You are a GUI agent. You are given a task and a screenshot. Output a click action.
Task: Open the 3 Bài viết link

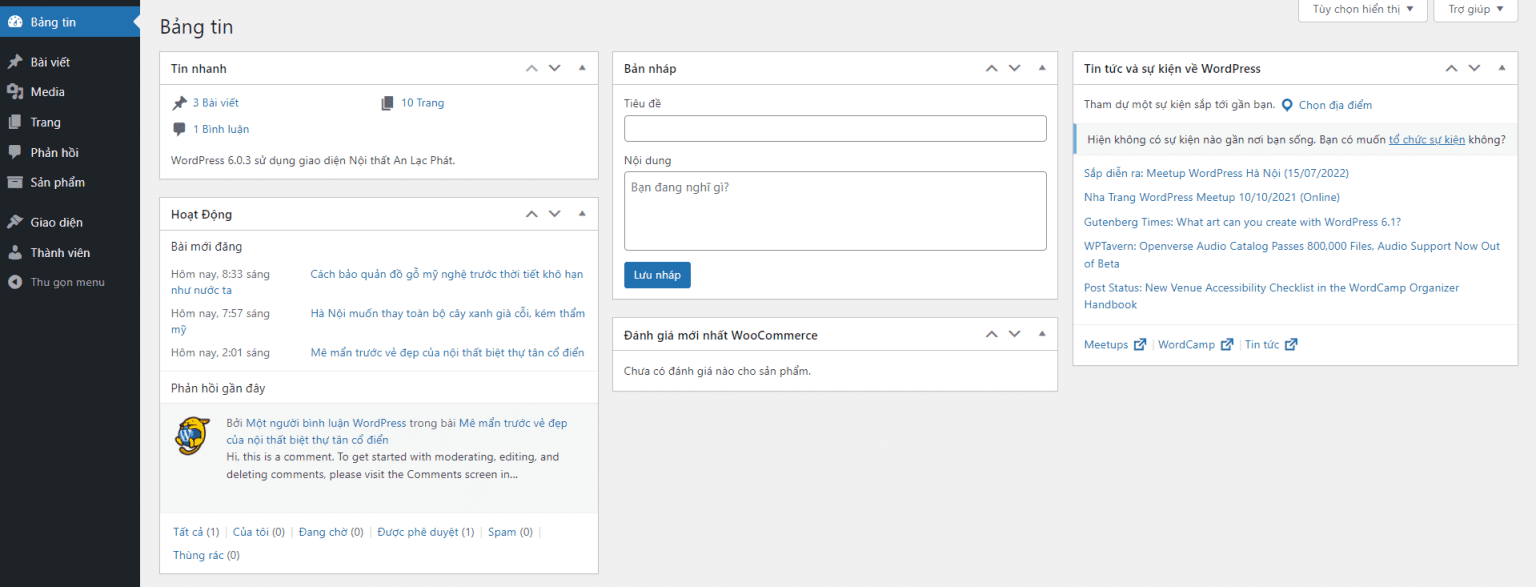(x=216, y=103)
